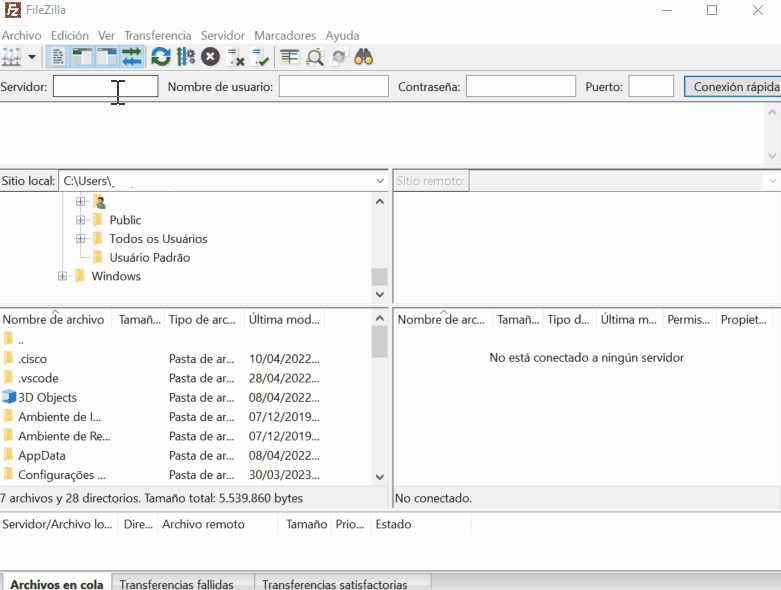Toggle local directory tree view

(x=83, y=57)
